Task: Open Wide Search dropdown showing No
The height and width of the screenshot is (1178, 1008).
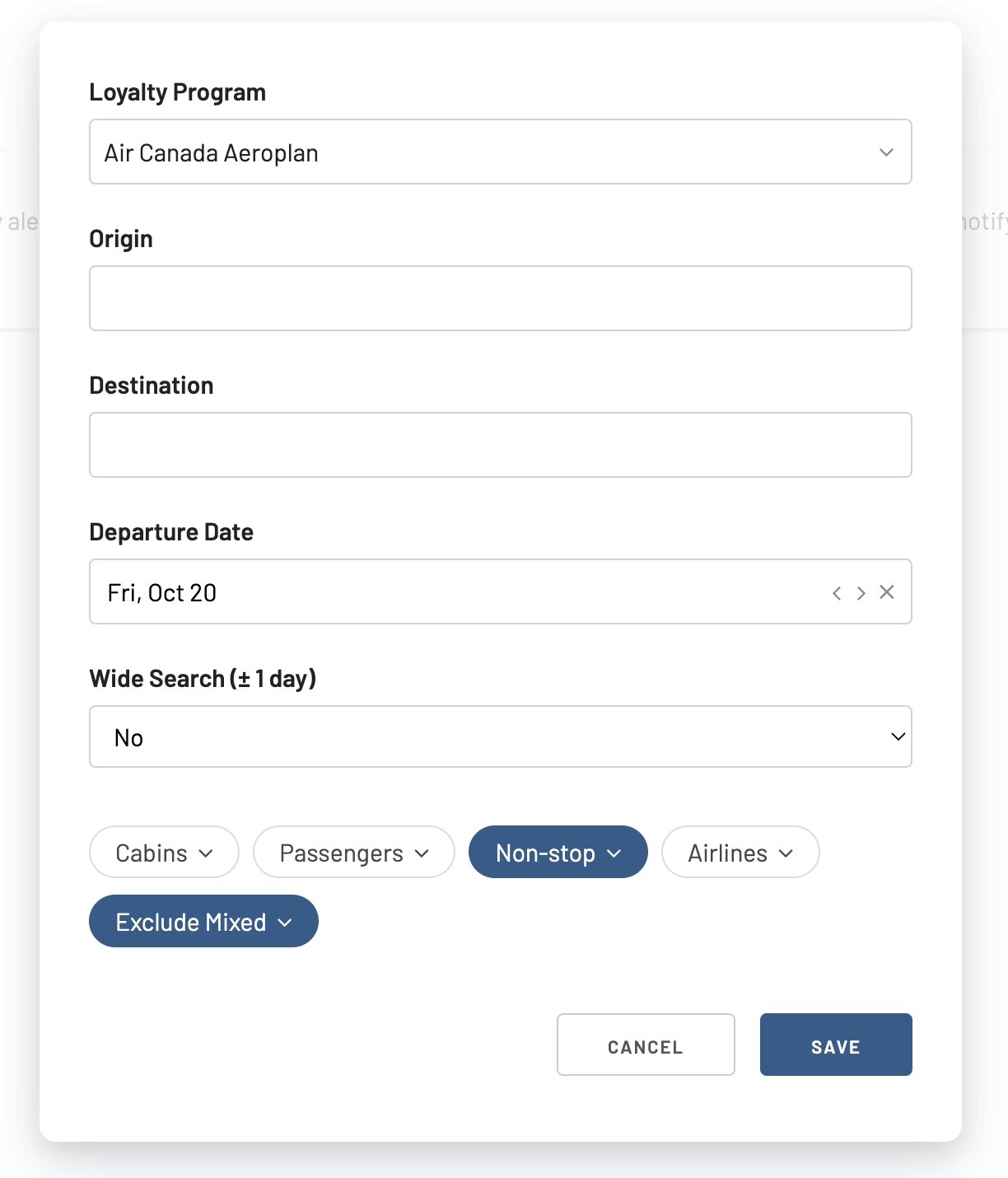Action: click(x=501, y=736)
